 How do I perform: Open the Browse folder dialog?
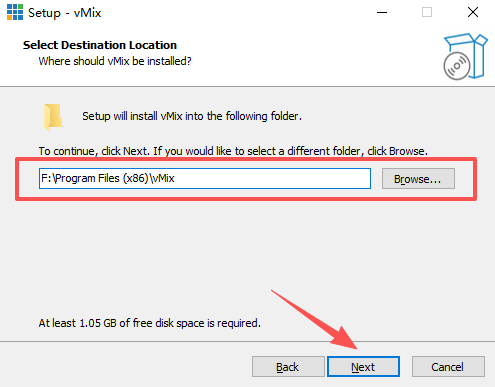[x=418, y=179]
